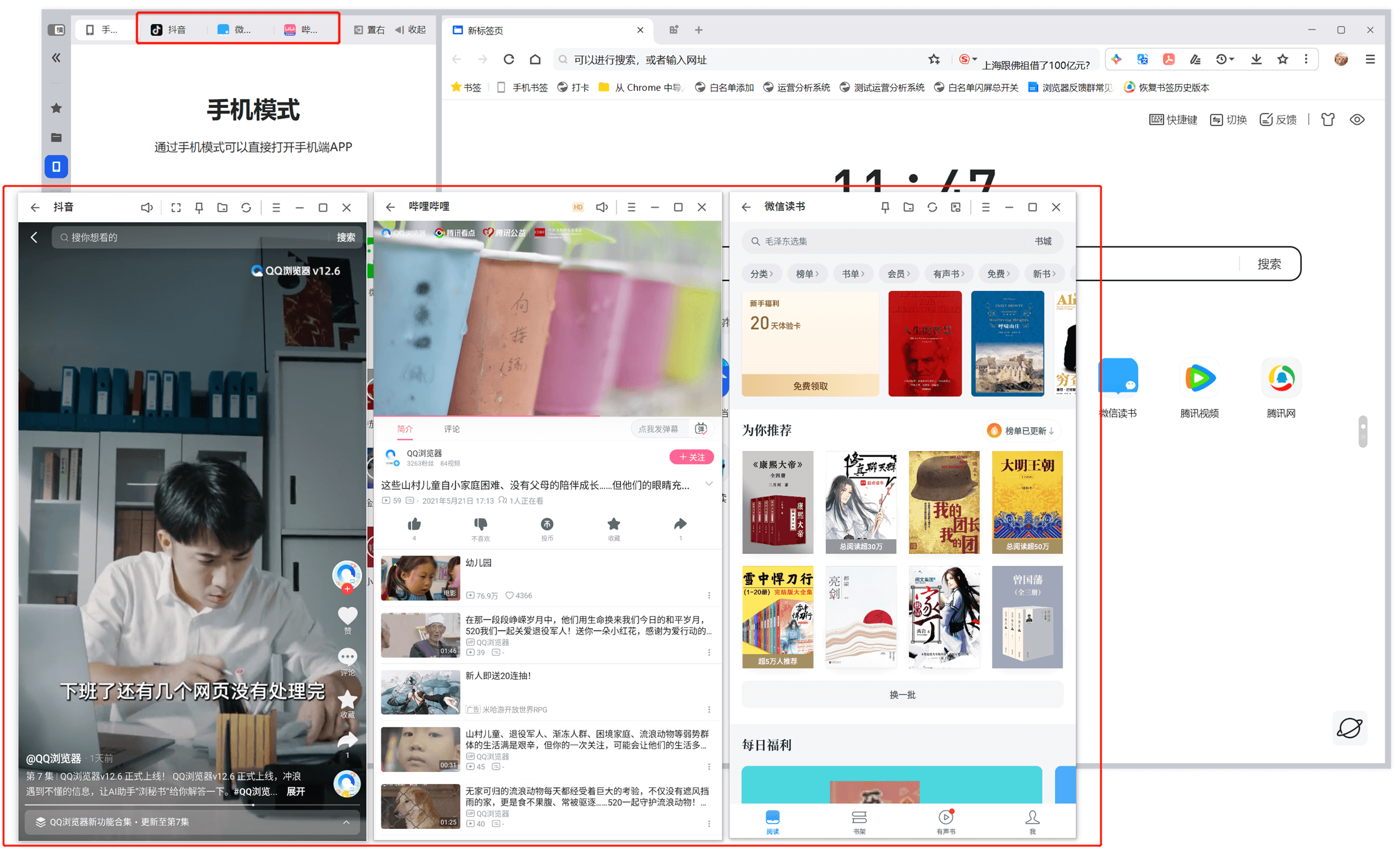Toggle the HD quality badge in the Bilibili title bar
Image resolution: width=1400 pixels, height=853 pixels.
tap(578, 207)
